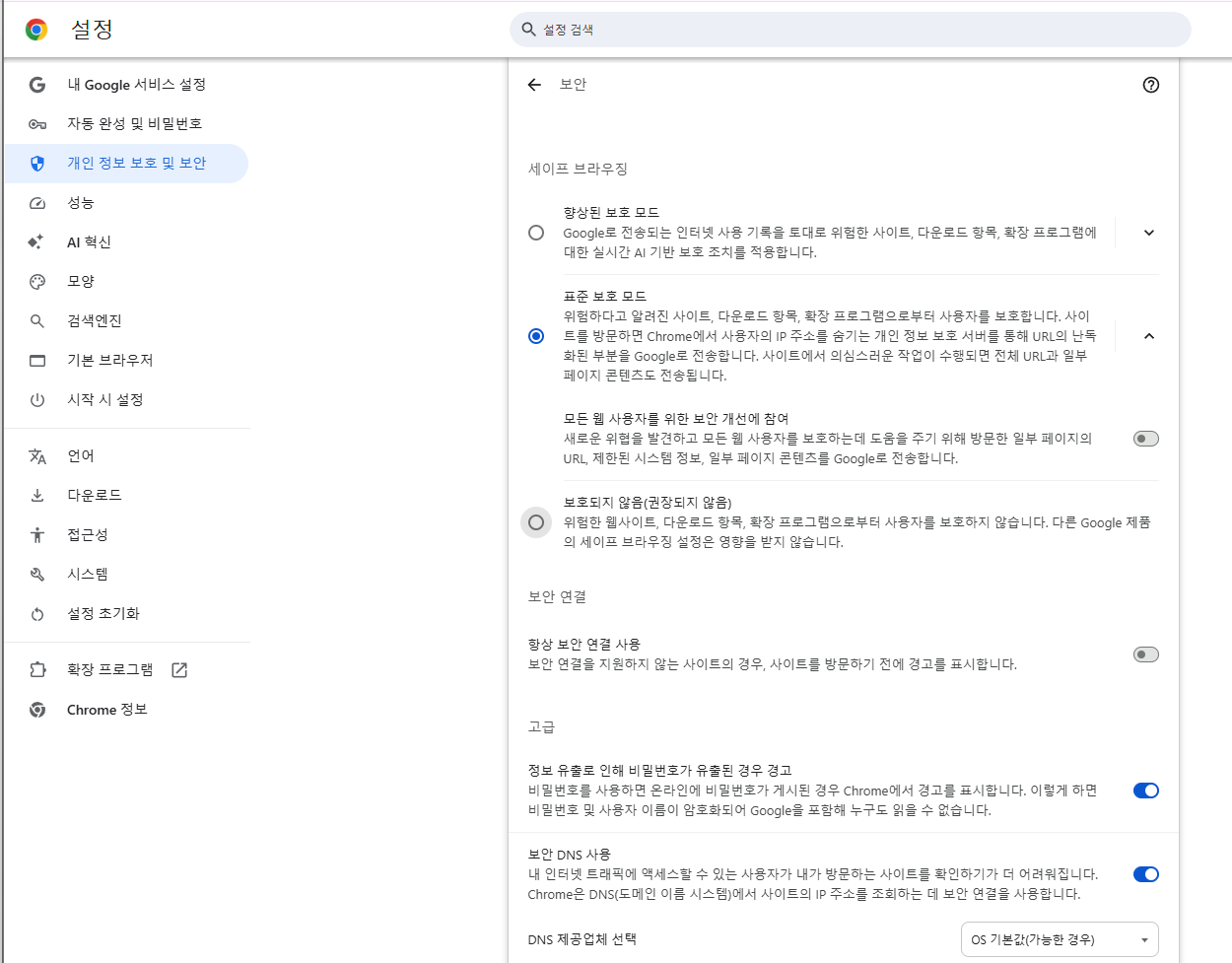Click the 보안 연결 section heading

557,596
